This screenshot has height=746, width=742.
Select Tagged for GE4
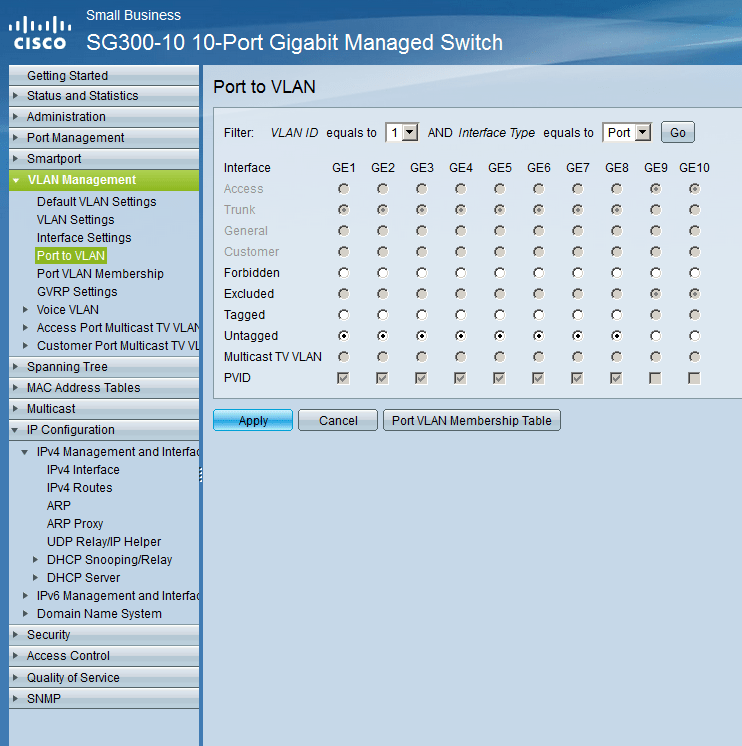(x=460, y=315)
